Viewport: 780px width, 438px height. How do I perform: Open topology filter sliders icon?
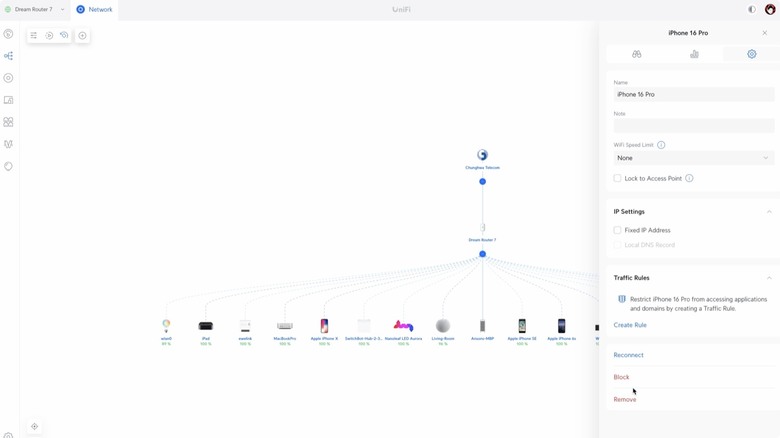pyautogui.click(x=34, y=35)
